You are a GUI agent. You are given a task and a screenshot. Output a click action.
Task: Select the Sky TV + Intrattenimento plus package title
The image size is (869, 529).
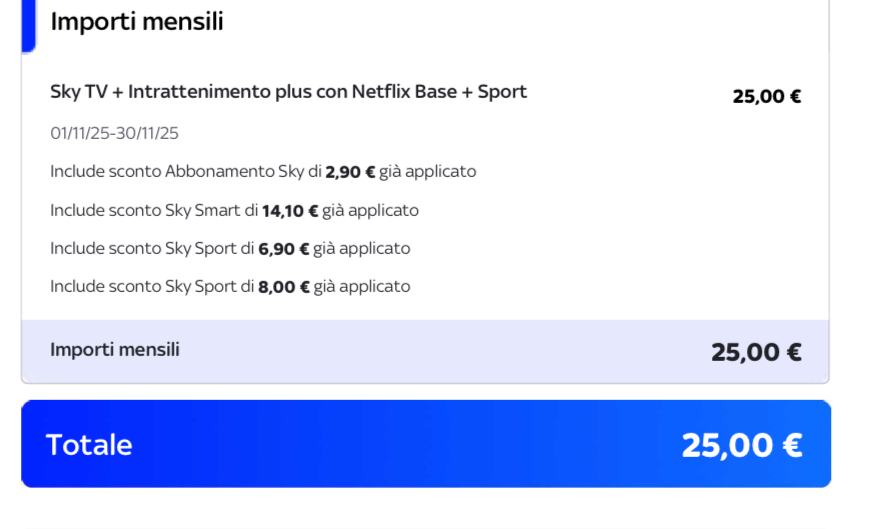(288, 92)
